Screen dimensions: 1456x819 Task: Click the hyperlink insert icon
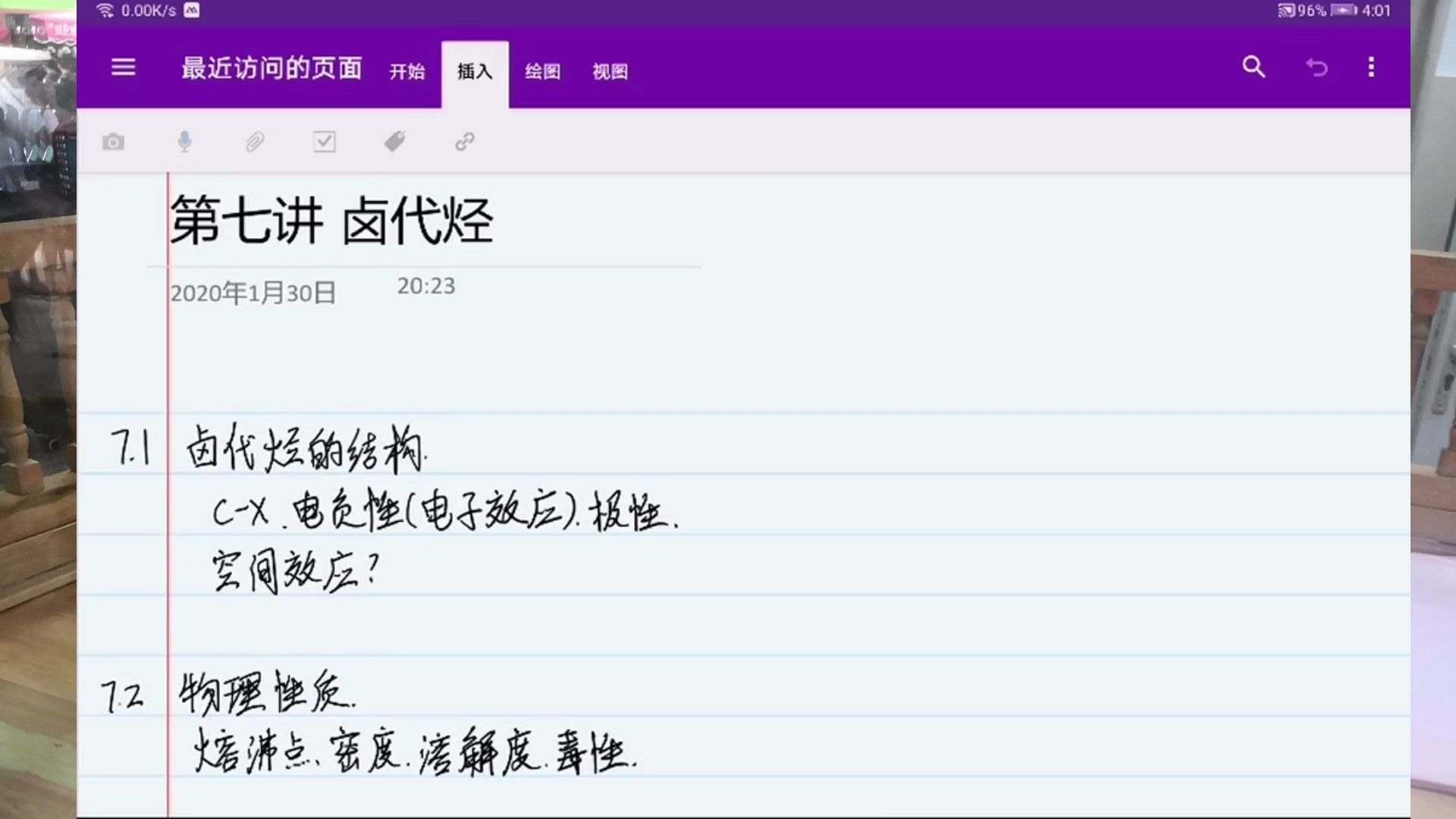[464, 142]
